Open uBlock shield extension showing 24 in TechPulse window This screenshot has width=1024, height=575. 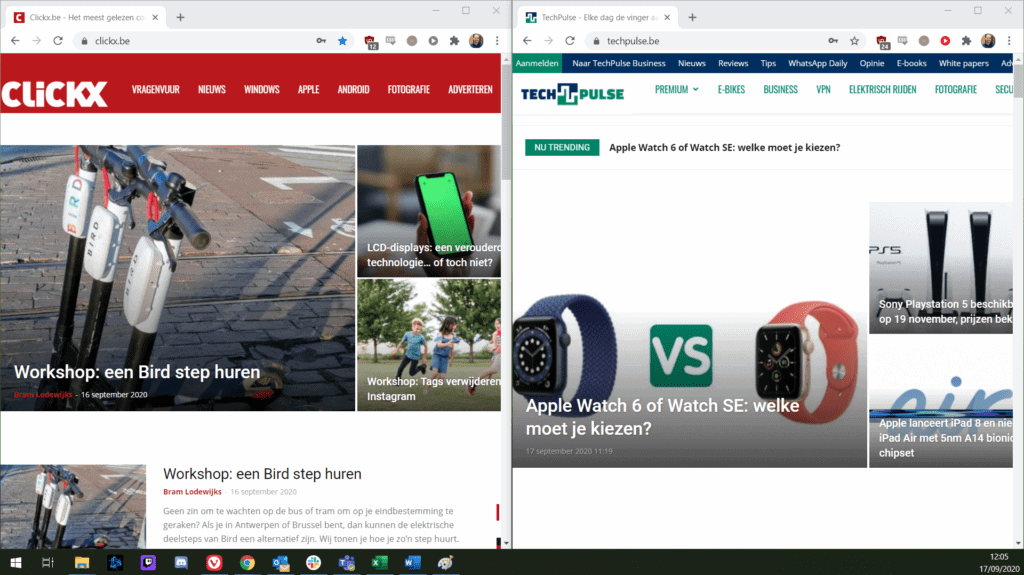(882, 42)
